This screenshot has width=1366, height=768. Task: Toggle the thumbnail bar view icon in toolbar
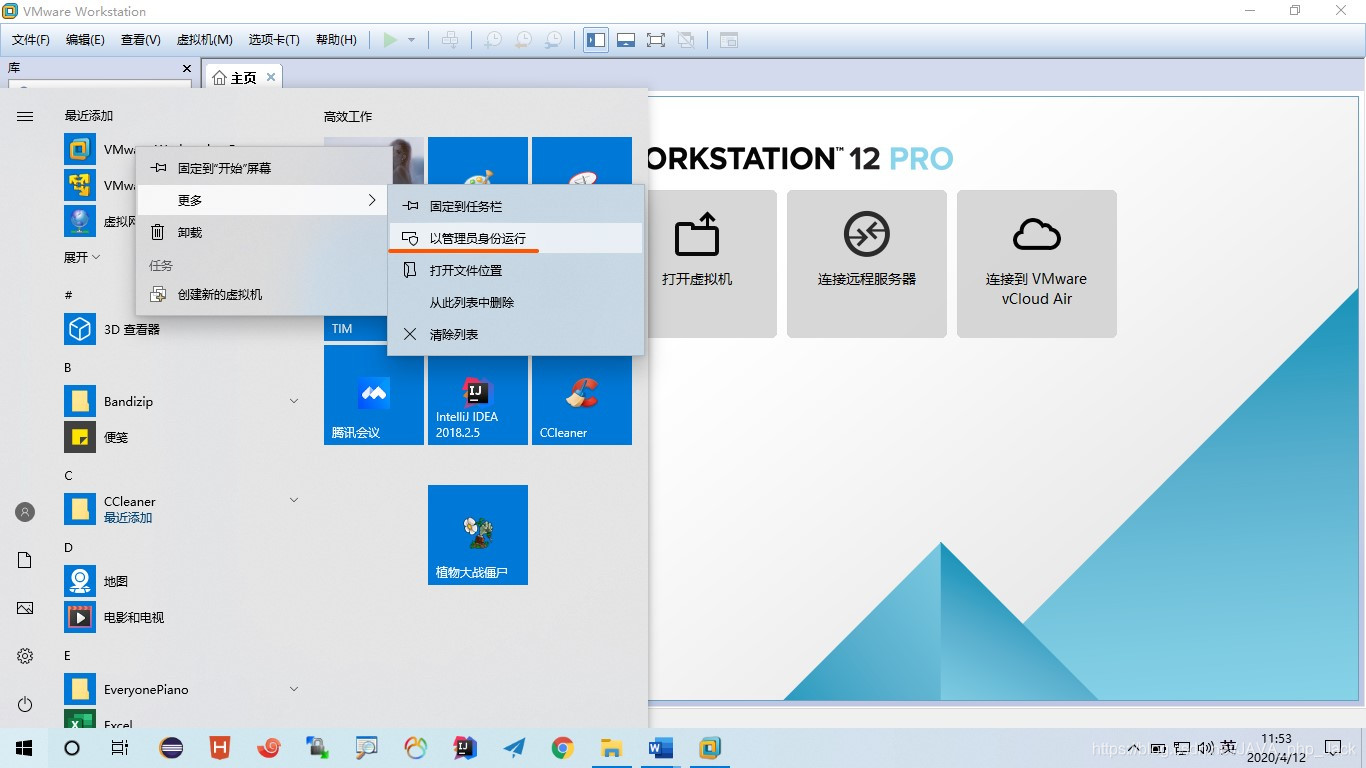coord(626,40)
